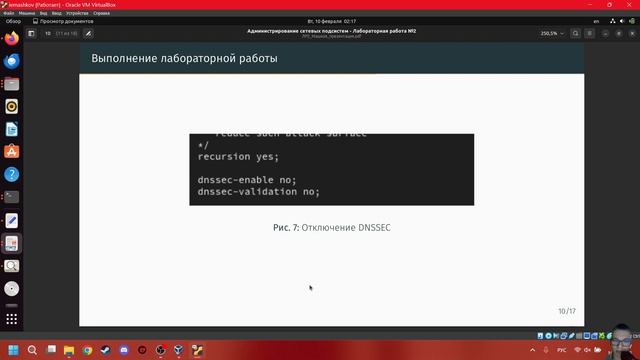
Task: Click the Обзор activities button
Action: pyautogui.click(x=13, y=21)
